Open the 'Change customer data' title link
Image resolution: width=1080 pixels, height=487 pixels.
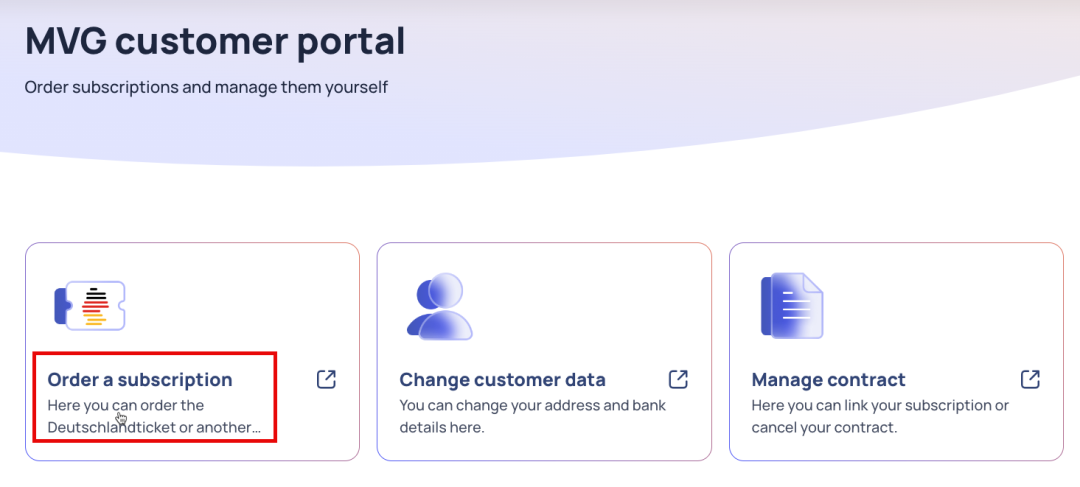click(503, 380)
